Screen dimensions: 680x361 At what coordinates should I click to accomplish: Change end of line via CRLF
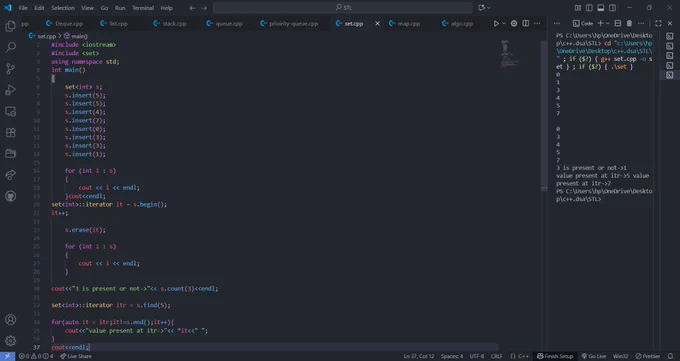(497, 356)
